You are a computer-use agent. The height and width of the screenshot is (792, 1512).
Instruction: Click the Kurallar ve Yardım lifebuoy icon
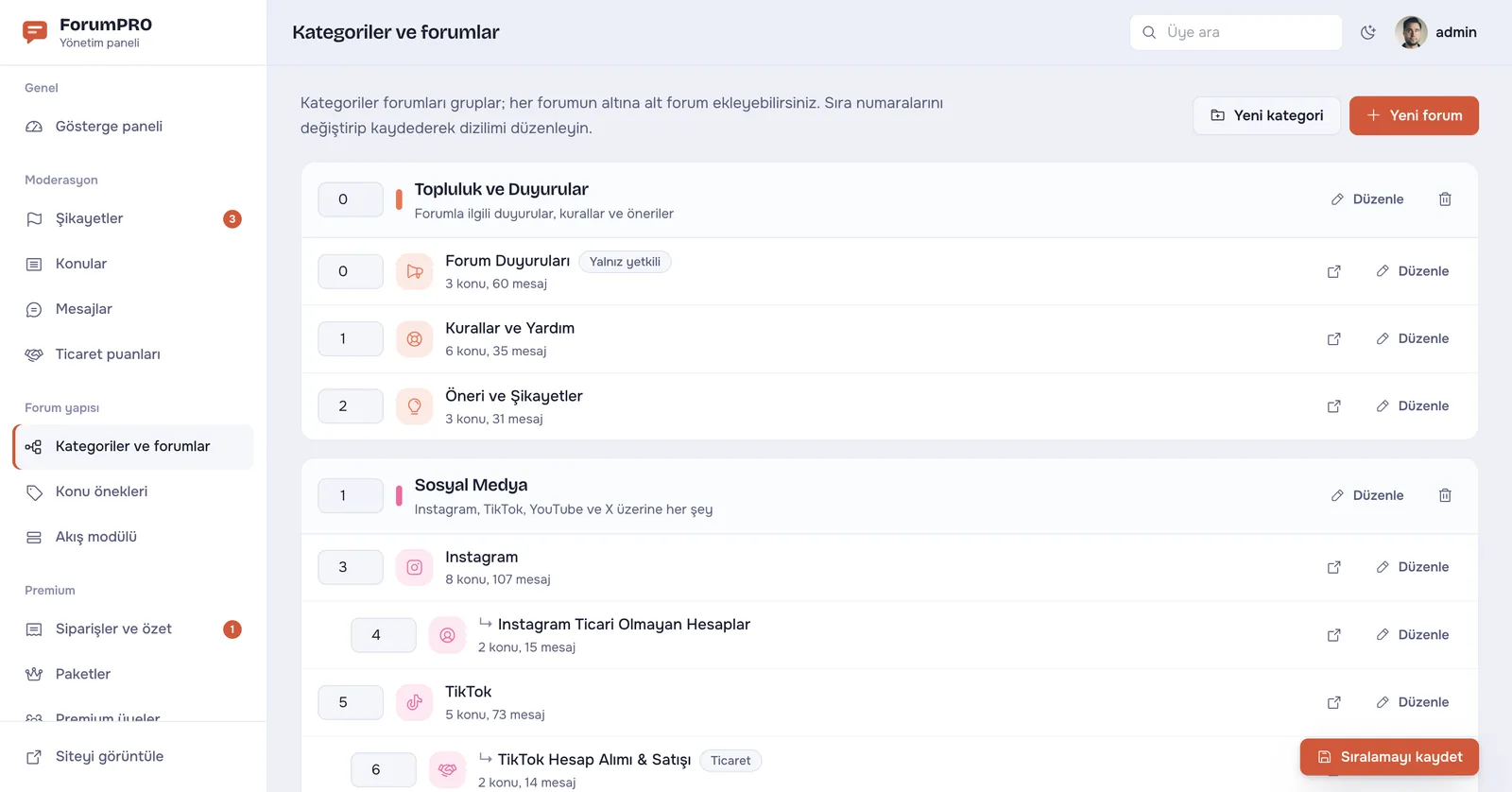[x=414, y=338]
